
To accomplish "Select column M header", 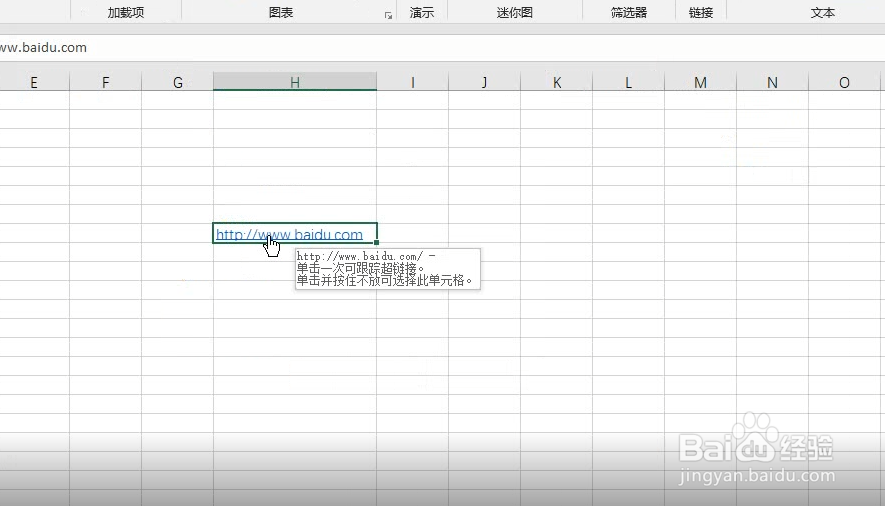I will [700, 82].
